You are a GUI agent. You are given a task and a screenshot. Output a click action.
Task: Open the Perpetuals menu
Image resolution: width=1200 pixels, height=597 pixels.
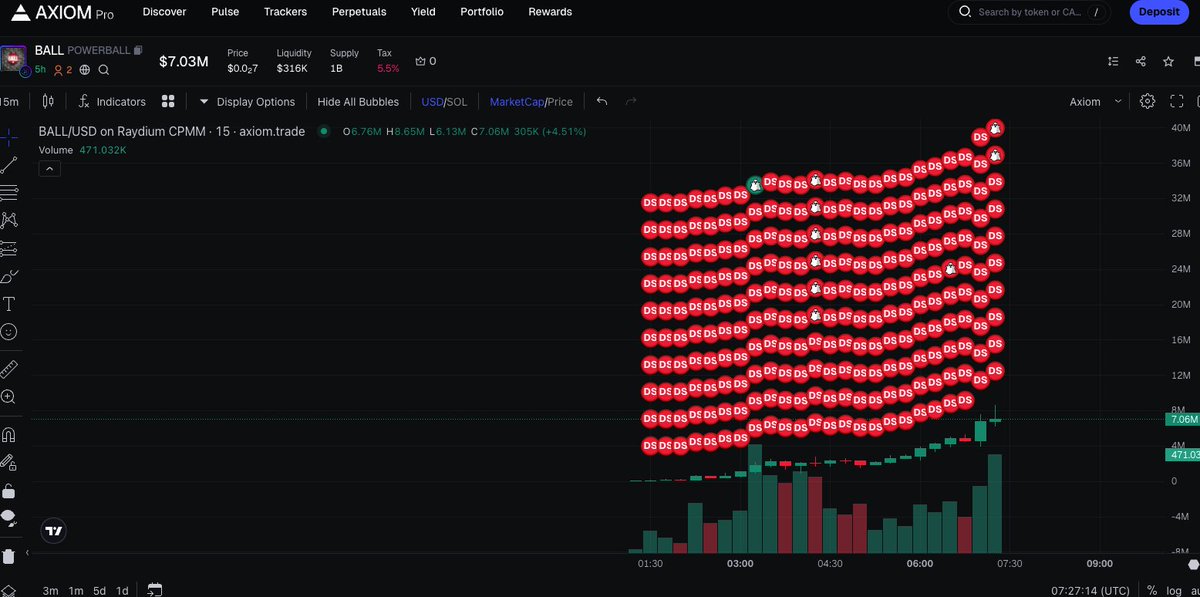coord(359,12)
